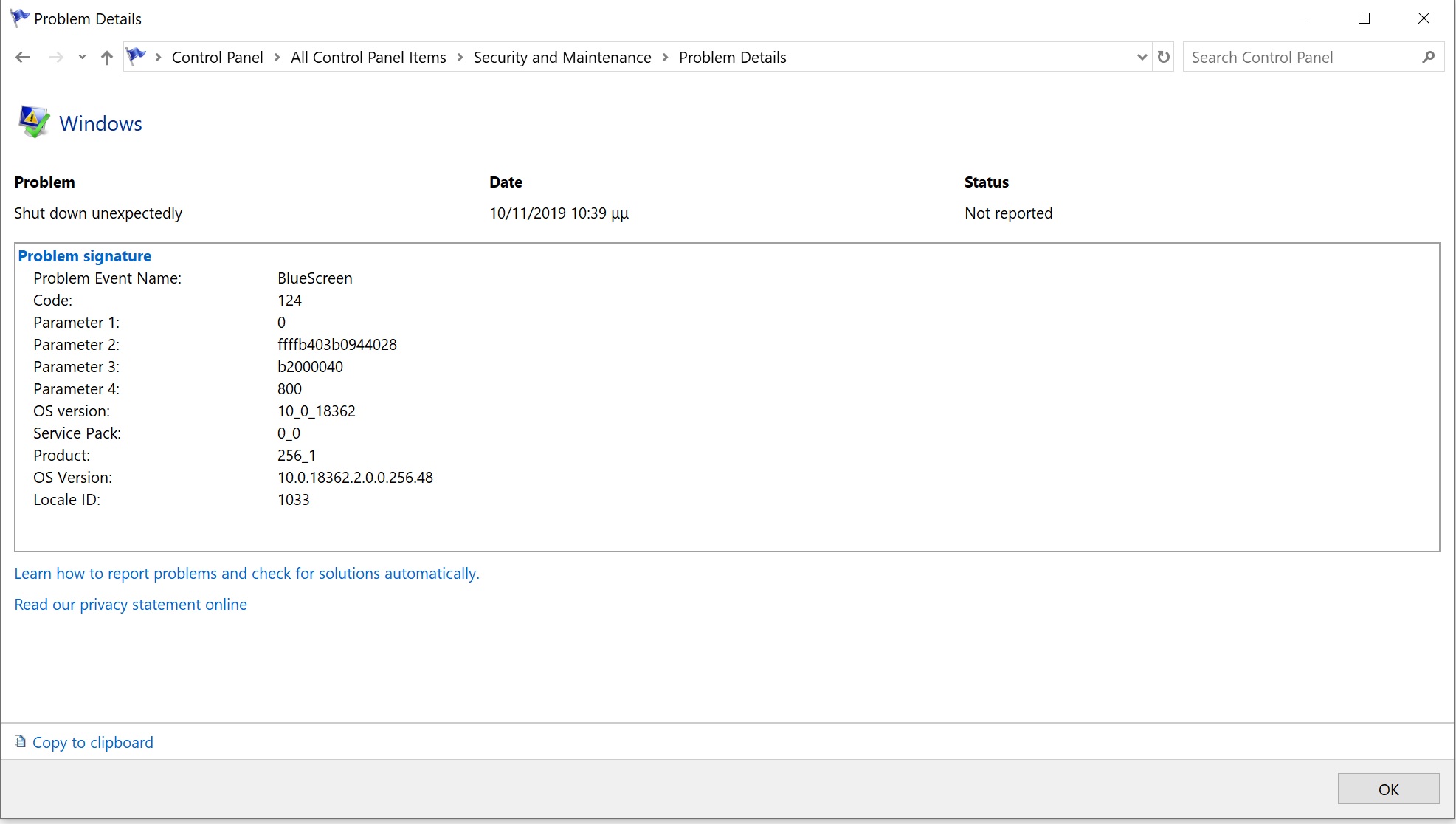Click the Forward arrow in navigation
This screenshot has height=824, width=1456.
point(56,58)
